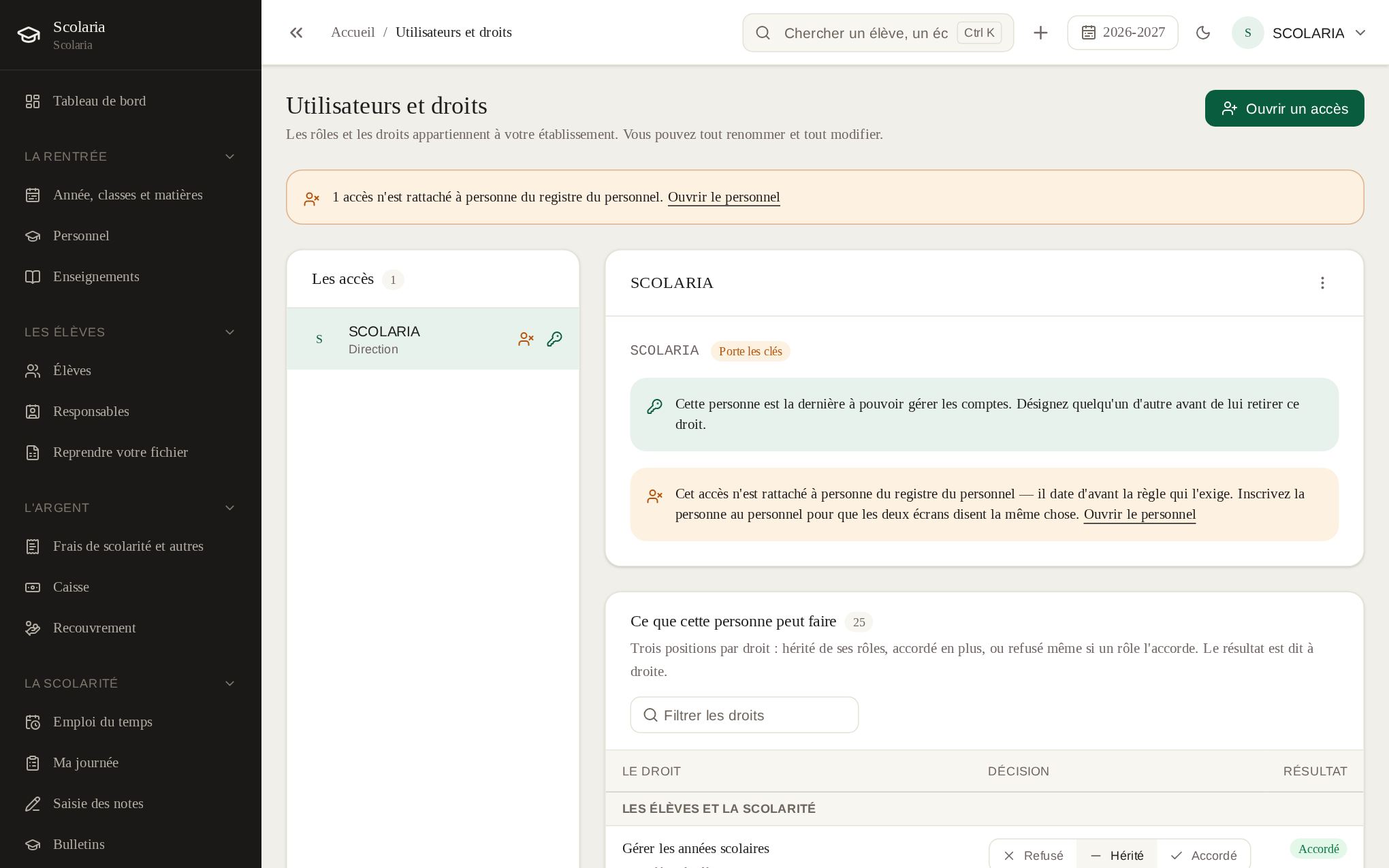This screenshot has height=868, width=1389.
Task: Click the Recouvrement sidebar icon
Action: [33, 628]
